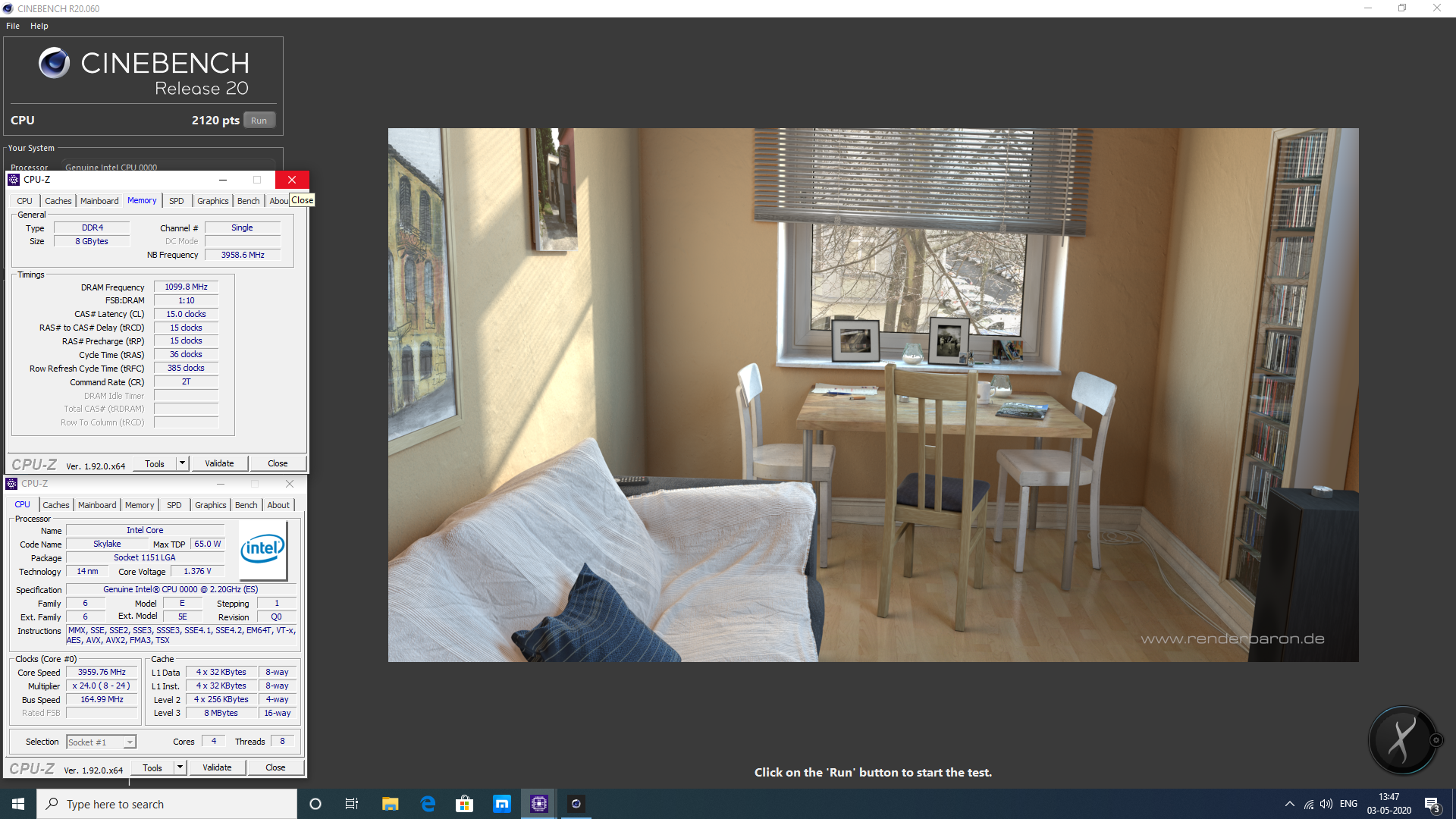
Task: Select Bench tab in lower CPU-Z window
Action: (246, 505)
